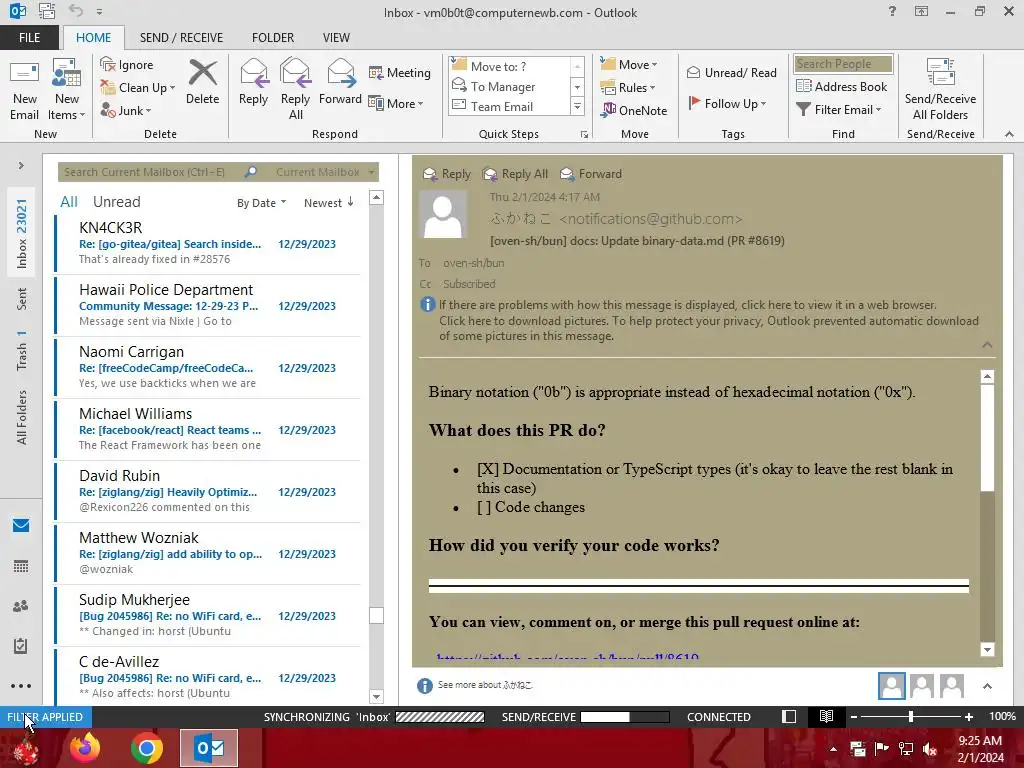1024x768 pixels.
Task: Open Chrome from the taskbar
Action: (x=146, y=748)
